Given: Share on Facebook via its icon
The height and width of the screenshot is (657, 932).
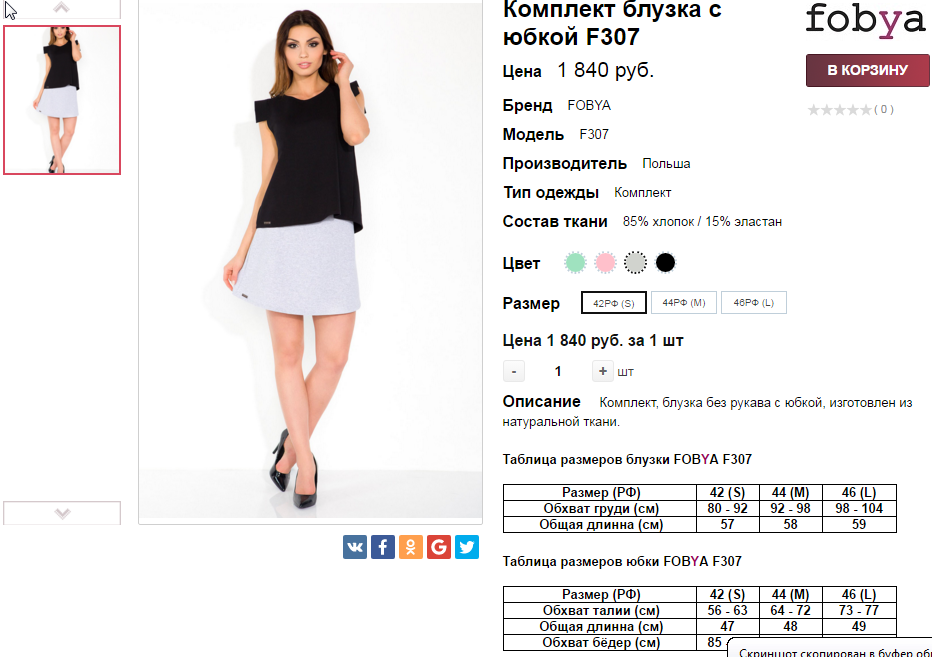Looking at the screenshot, I should (x=383, y=547).
